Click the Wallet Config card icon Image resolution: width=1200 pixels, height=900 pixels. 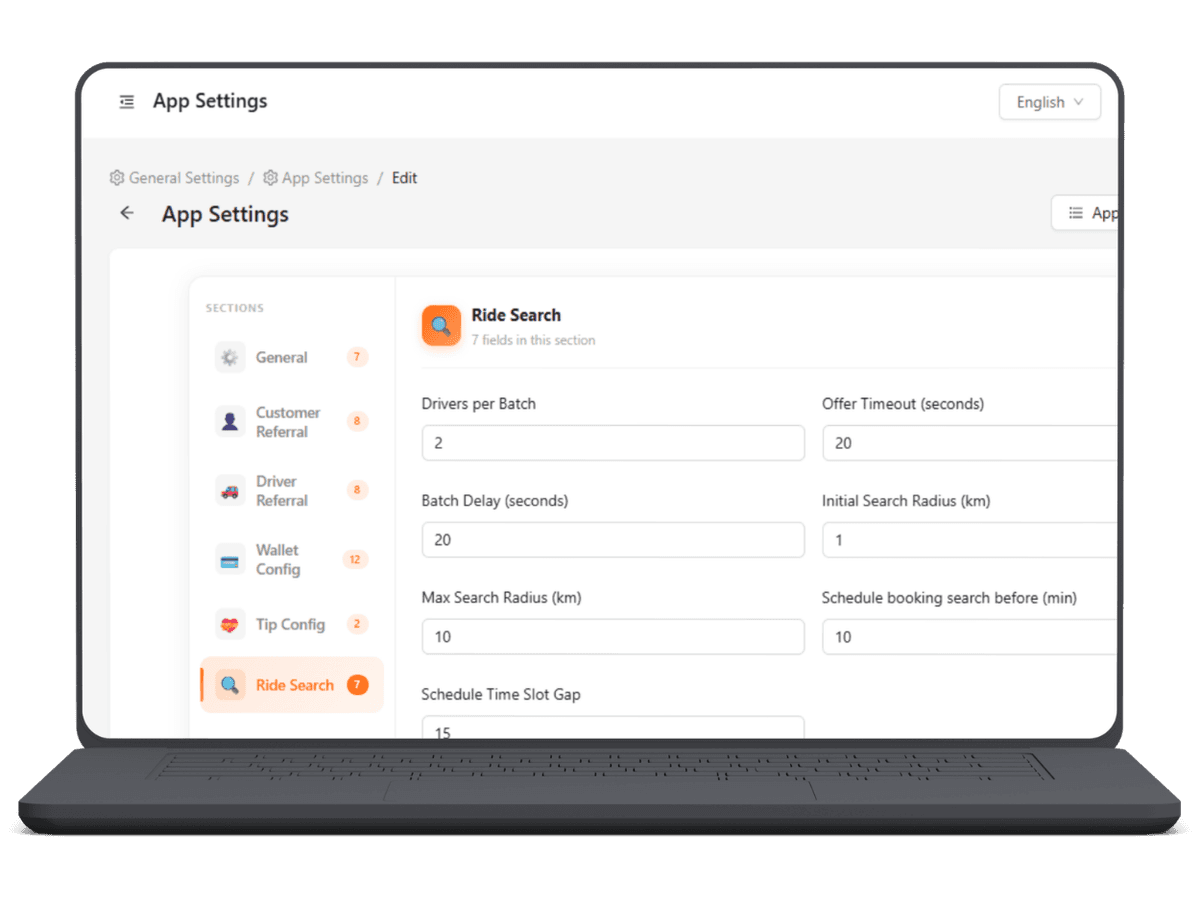click(x=230, y=560)
